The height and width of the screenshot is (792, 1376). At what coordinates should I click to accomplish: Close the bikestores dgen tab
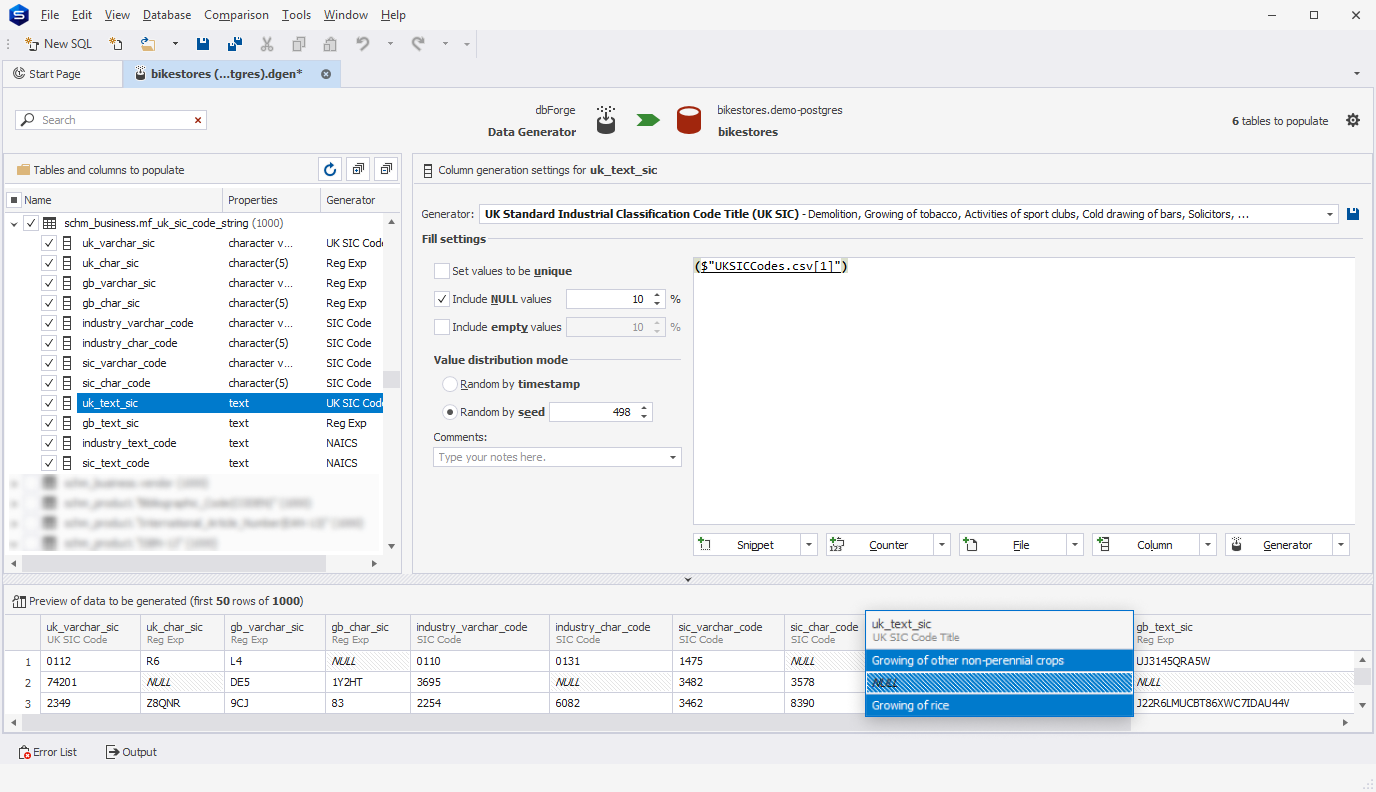click(x=326, y=74)
